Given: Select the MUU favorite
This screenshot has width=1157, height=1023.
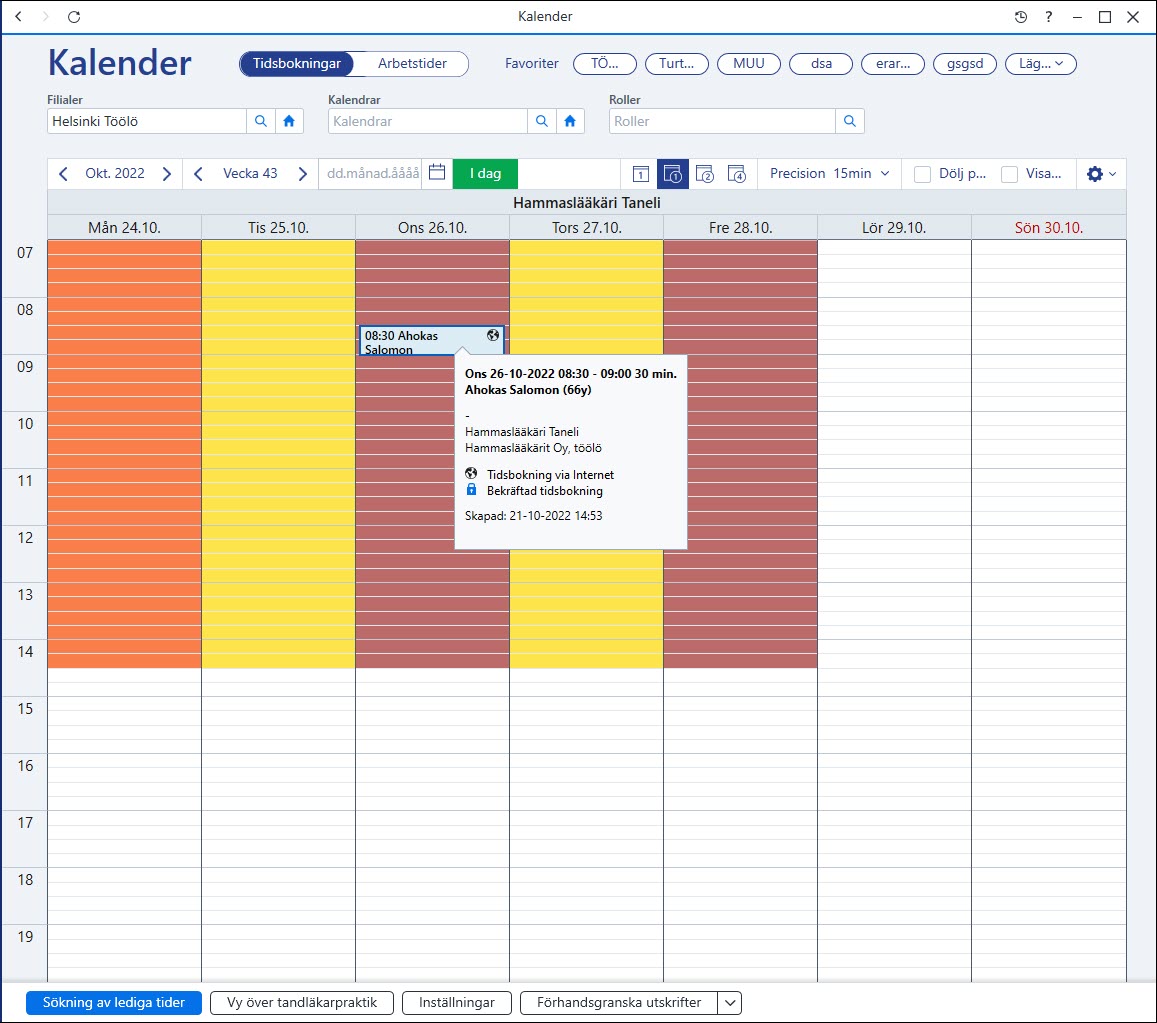Looking at the screenshot, I should [x=748, y=63].
